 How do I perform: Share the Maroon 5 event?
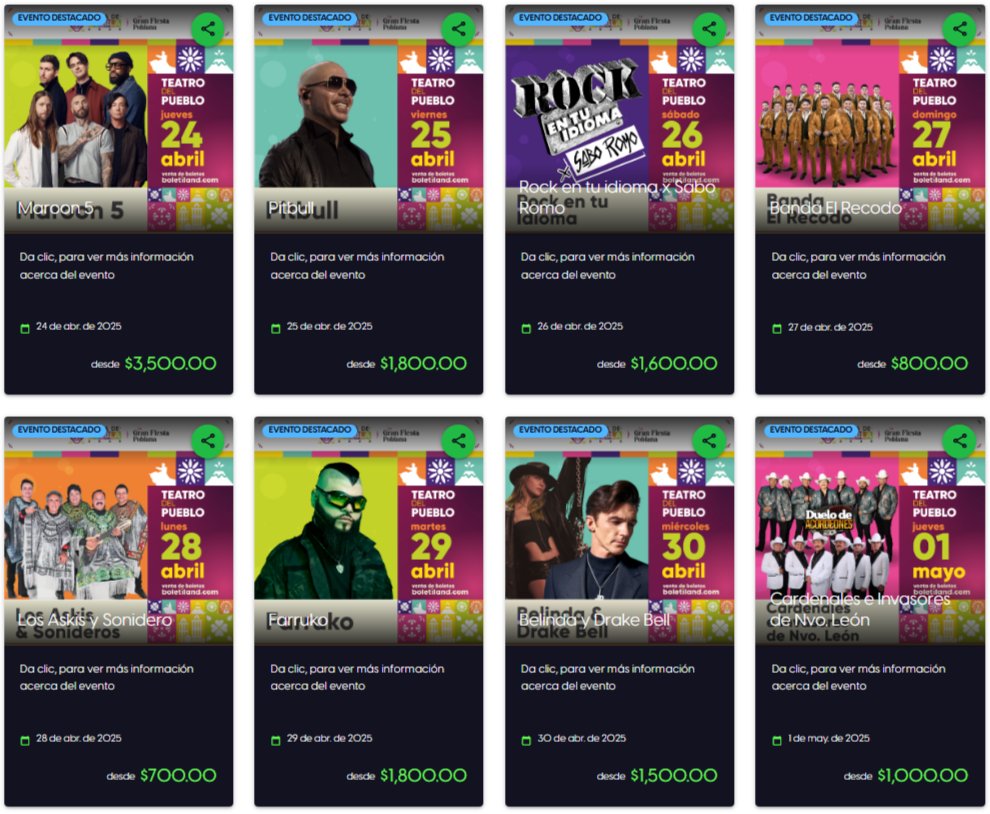tap(208, 28)
